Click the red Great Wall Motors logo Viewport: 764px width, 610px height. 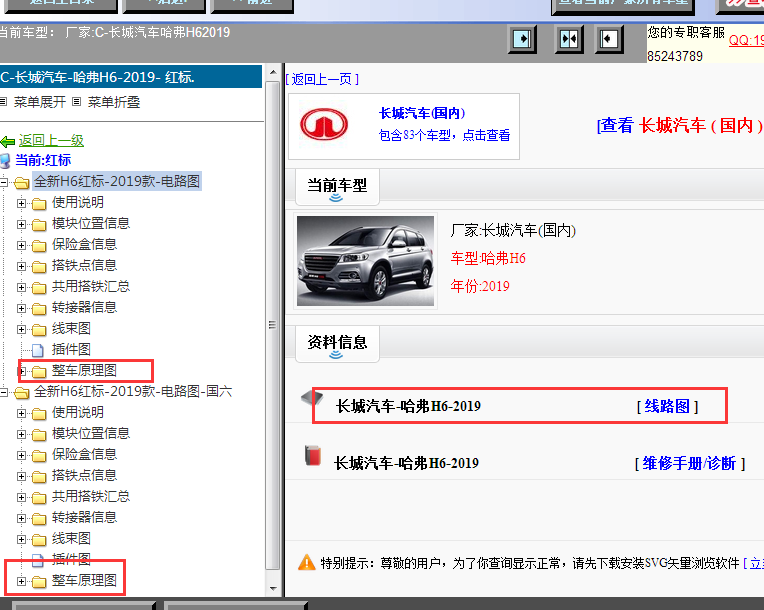point(324,125)
